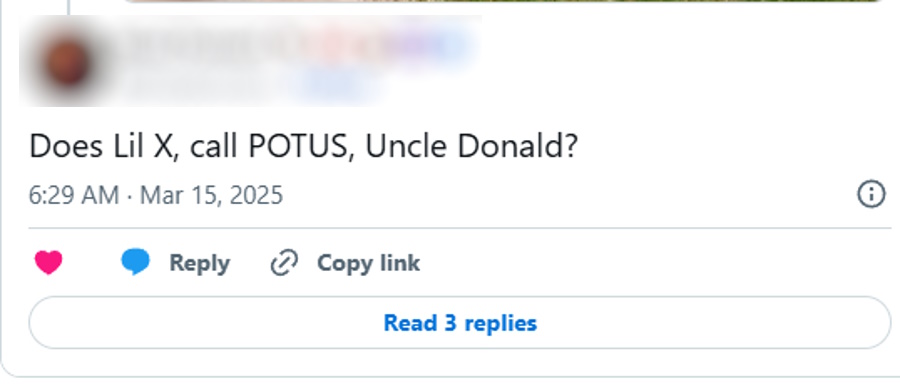Select the Mar 15, 2025 date text
The image size is (900, 386).
[211, 195]
